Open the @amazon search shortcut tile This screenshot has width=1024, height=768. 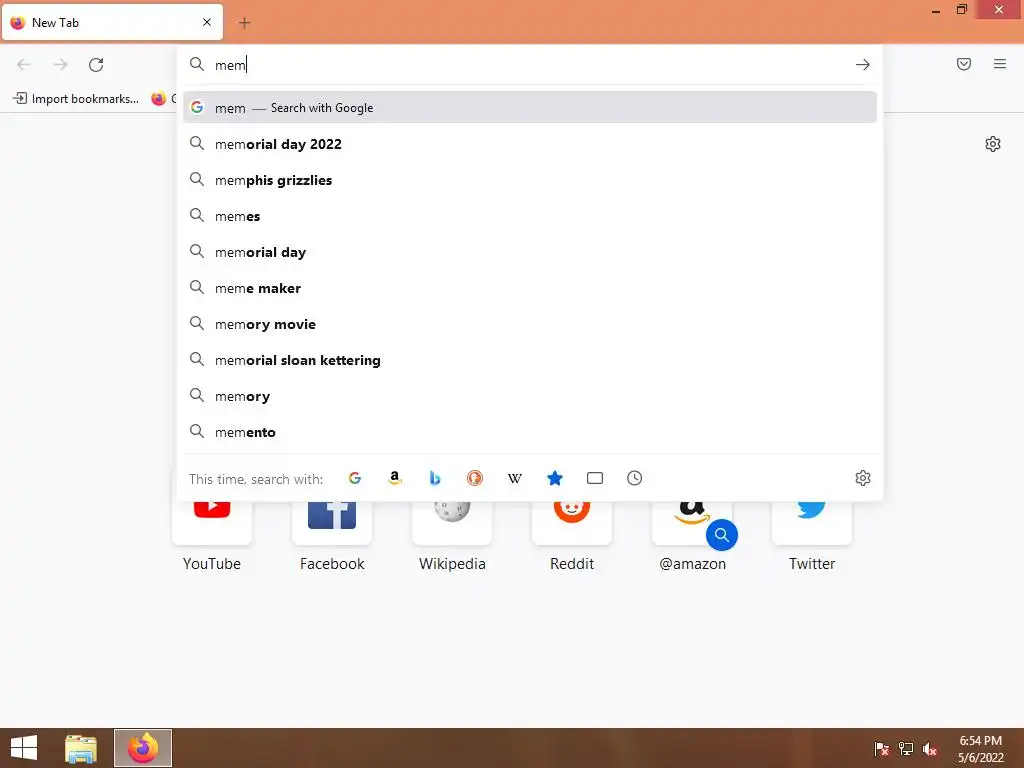click(692, 522)
